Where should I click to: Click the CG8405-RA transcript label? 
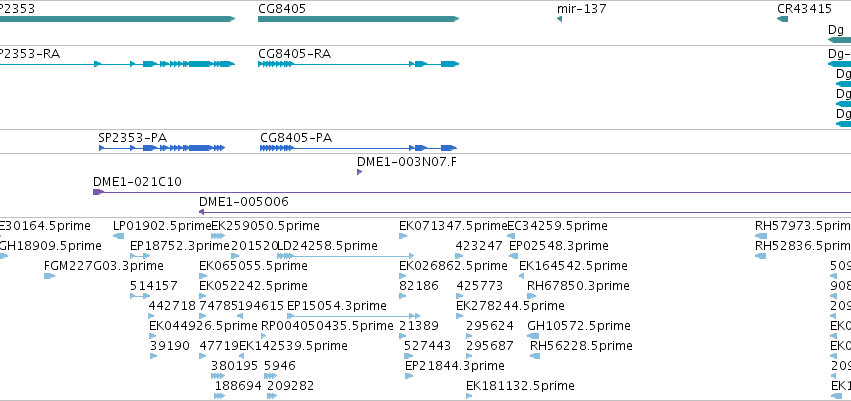tap(295, 54)
